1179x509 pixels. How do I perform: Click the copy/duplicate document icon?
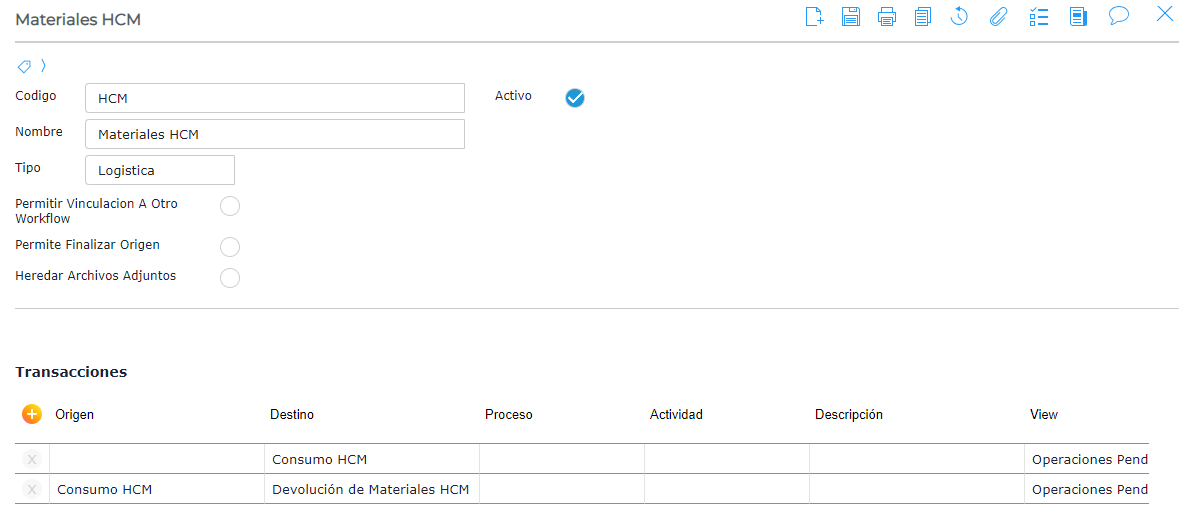(x=923, y=16)
